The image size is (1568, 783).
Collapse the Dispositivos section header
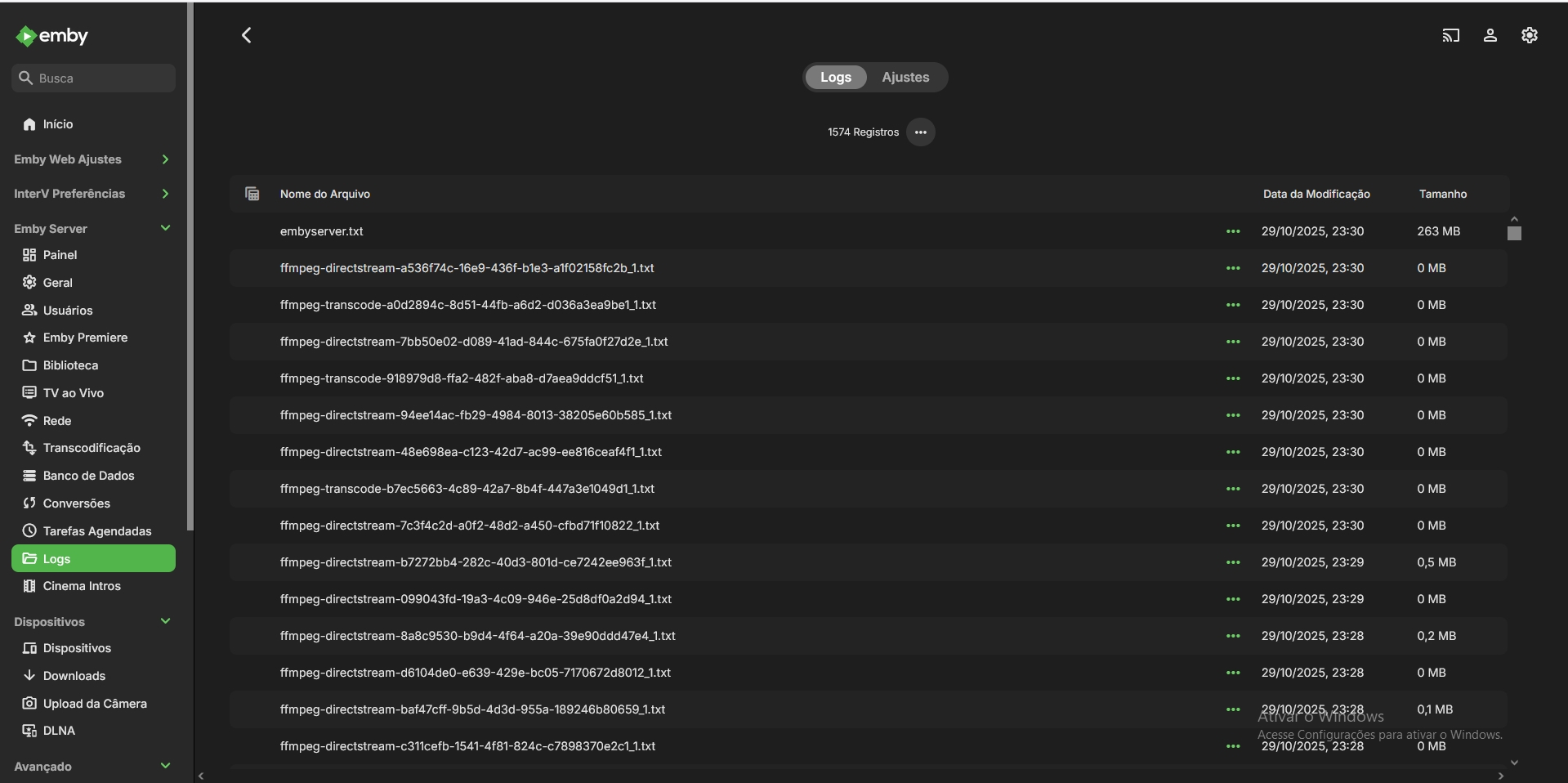(93, 622)
